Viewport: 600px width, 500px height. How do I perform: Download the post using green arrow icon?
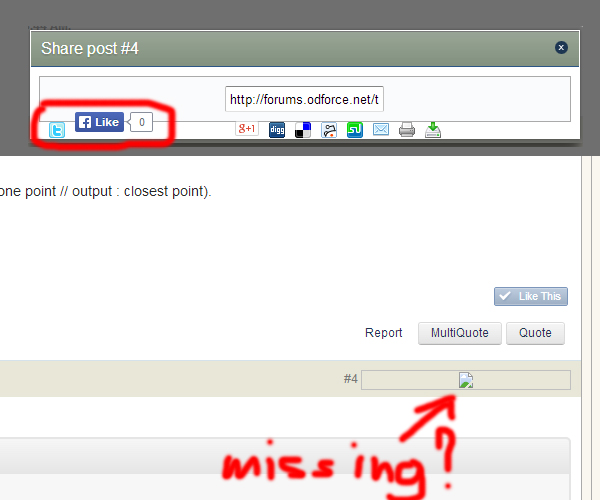(x=433, y=130)
